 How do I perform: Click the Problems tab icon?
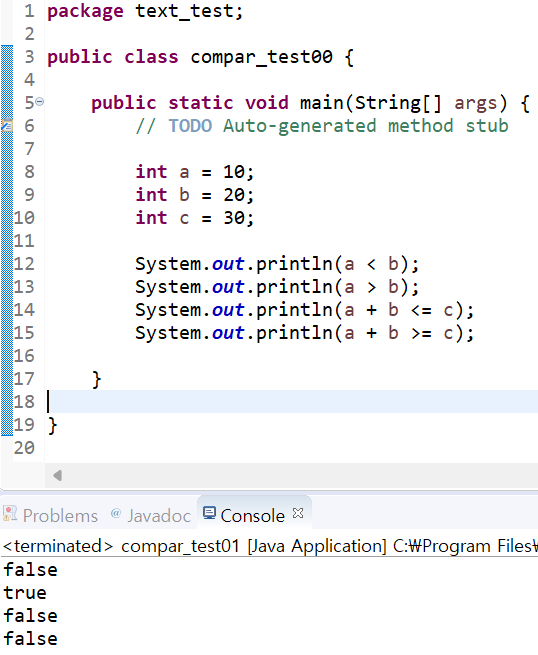(x=10, y=513)
